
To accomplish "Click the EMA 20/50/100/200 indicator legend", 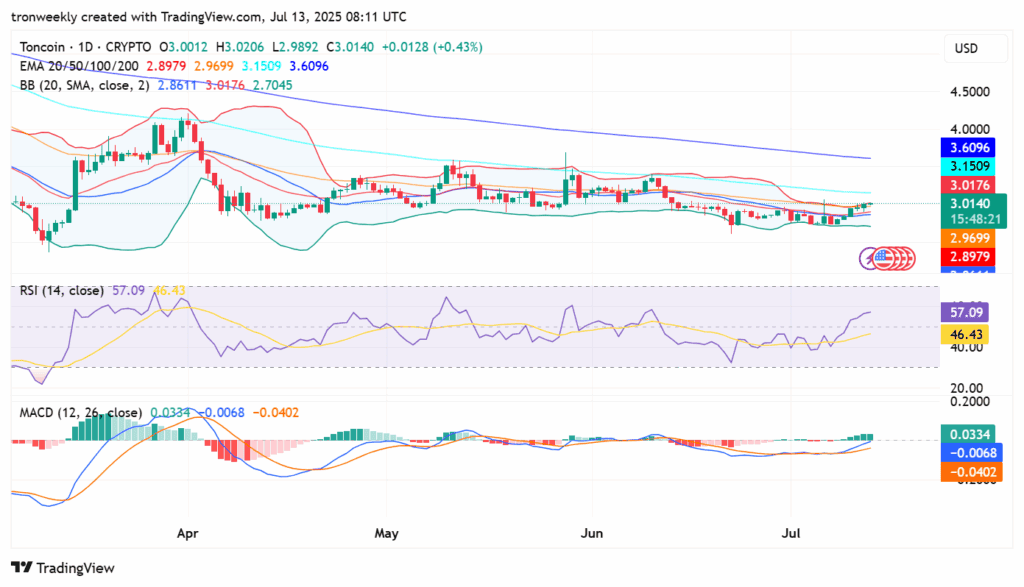I will 79,66.
